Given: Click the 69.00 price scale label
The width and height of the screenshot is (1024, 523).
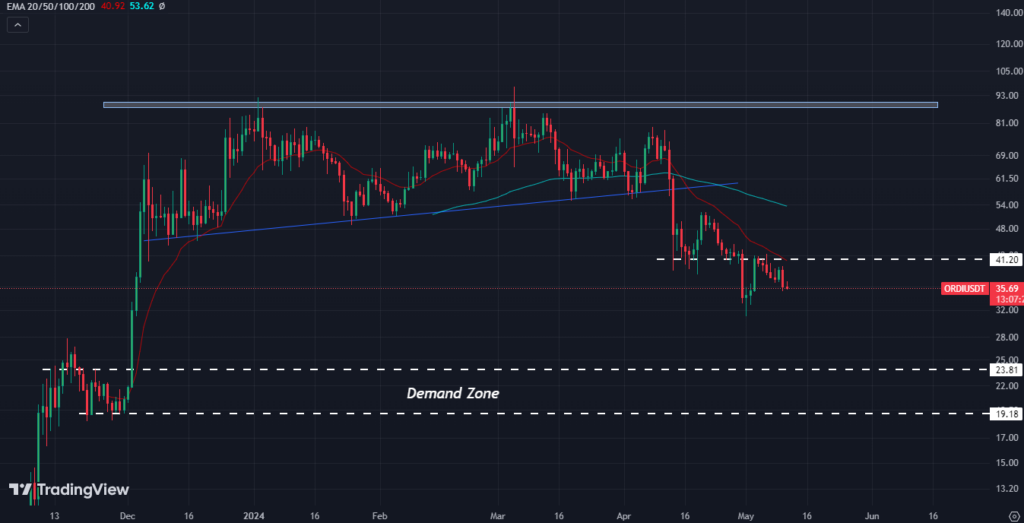Looking at the screenshot, I should (x=1008, y=156).
